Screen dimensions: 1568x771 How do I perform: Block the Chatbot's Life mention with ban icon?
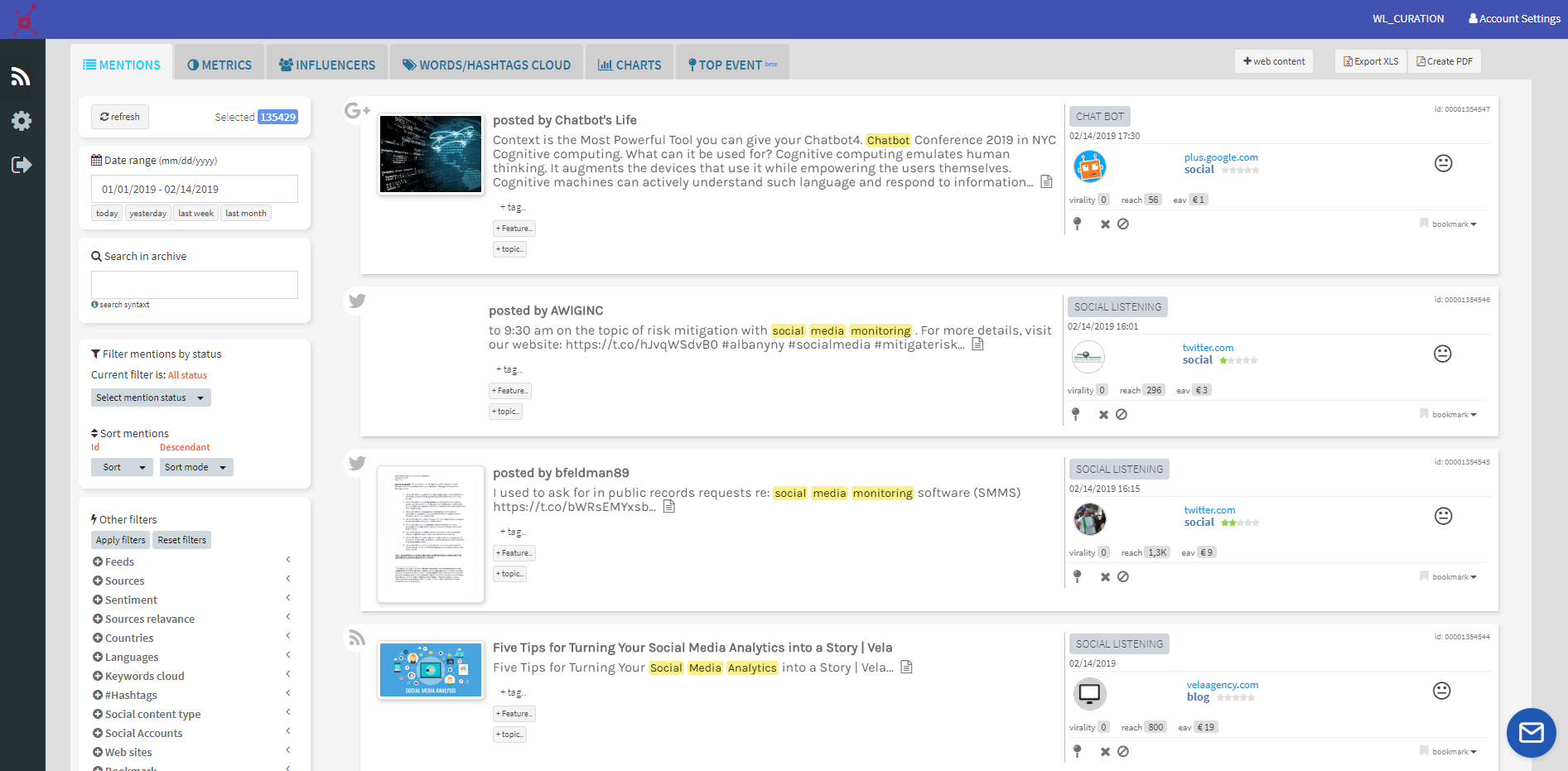click(x=1123, y=224)
